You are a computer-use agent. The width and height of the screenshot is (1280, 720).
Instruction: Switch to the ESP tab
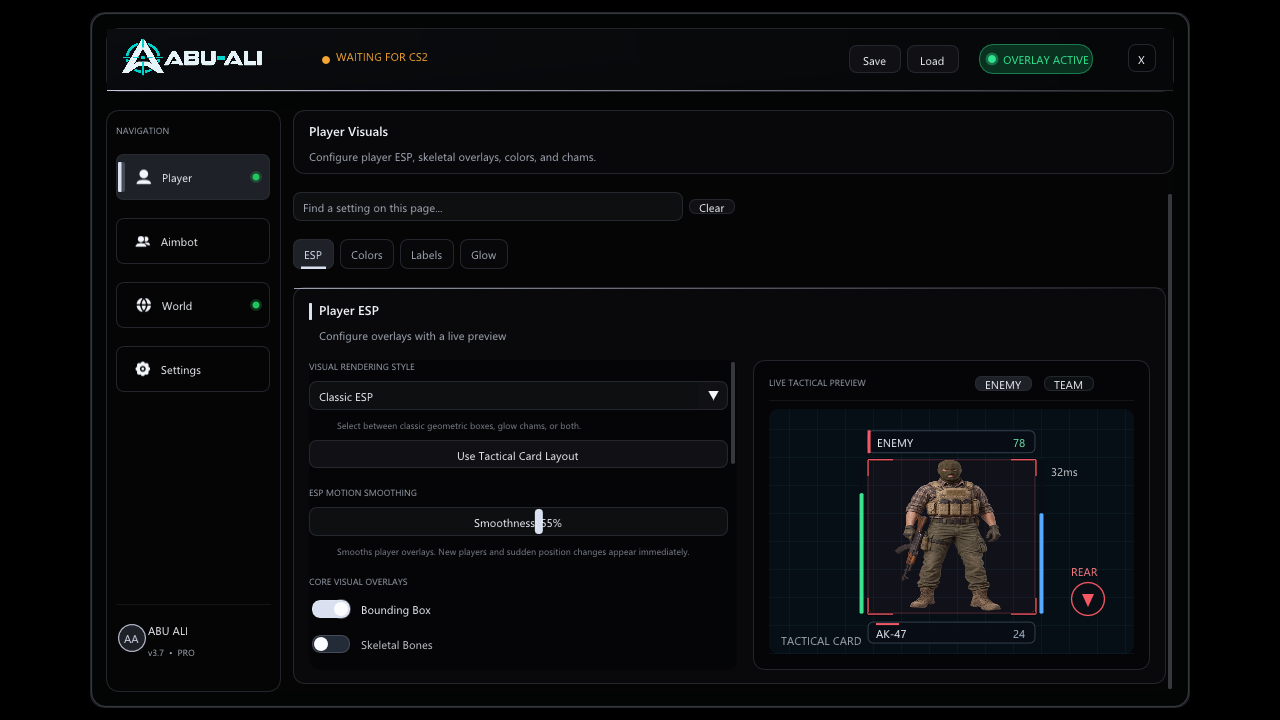click(x=313, y=255)
